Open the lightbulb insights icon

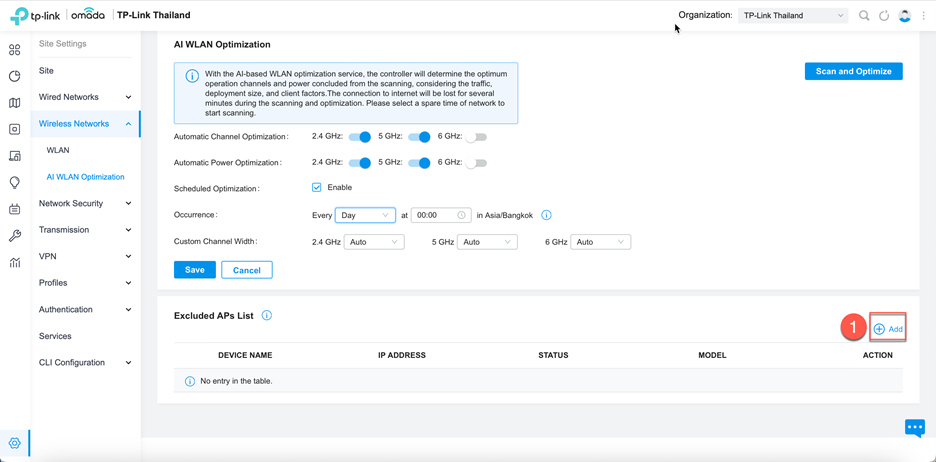coord(15,183)
